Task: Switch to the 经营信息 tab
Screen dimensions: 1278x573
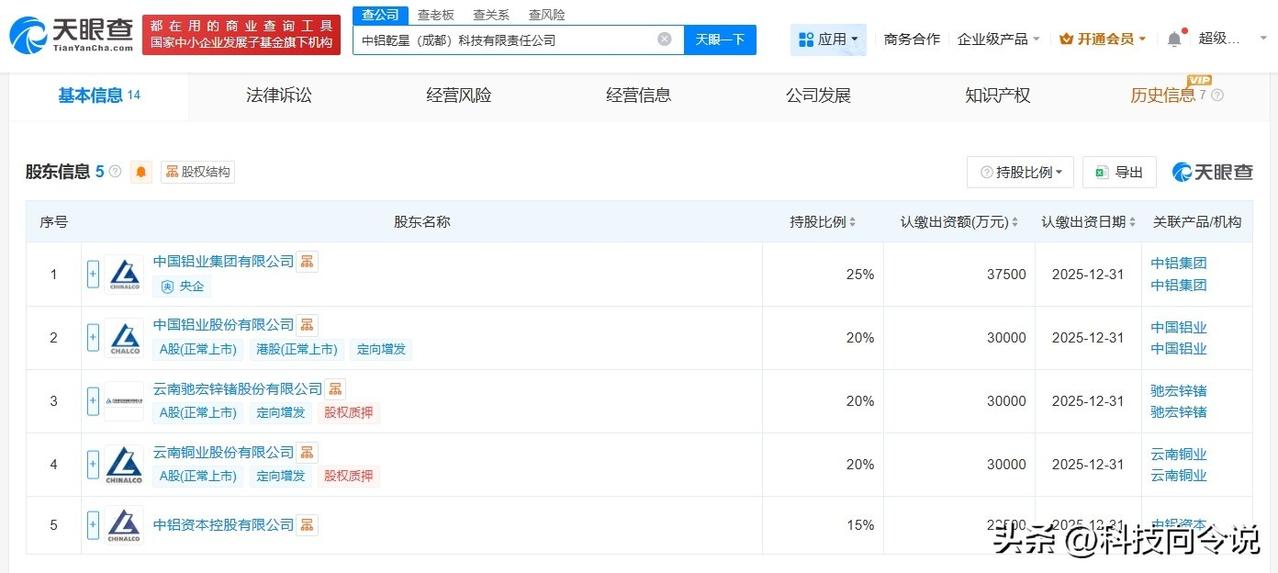Action: tap(639, 96)
